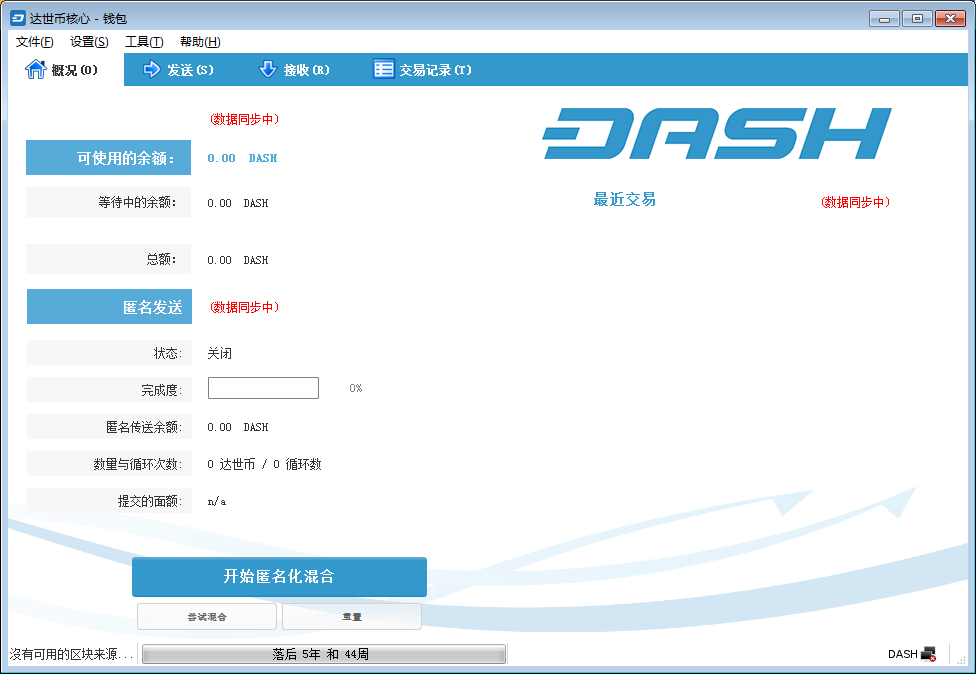
Task: Click the 最近交易 heading
Action: tap(624, 199)
